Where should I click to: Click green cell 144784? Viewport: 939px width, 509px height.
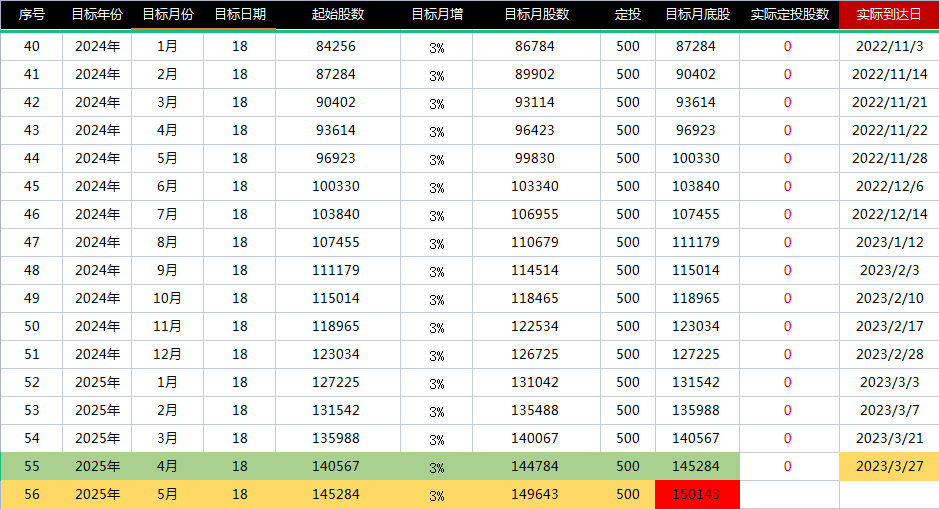(x=536, y=466)
